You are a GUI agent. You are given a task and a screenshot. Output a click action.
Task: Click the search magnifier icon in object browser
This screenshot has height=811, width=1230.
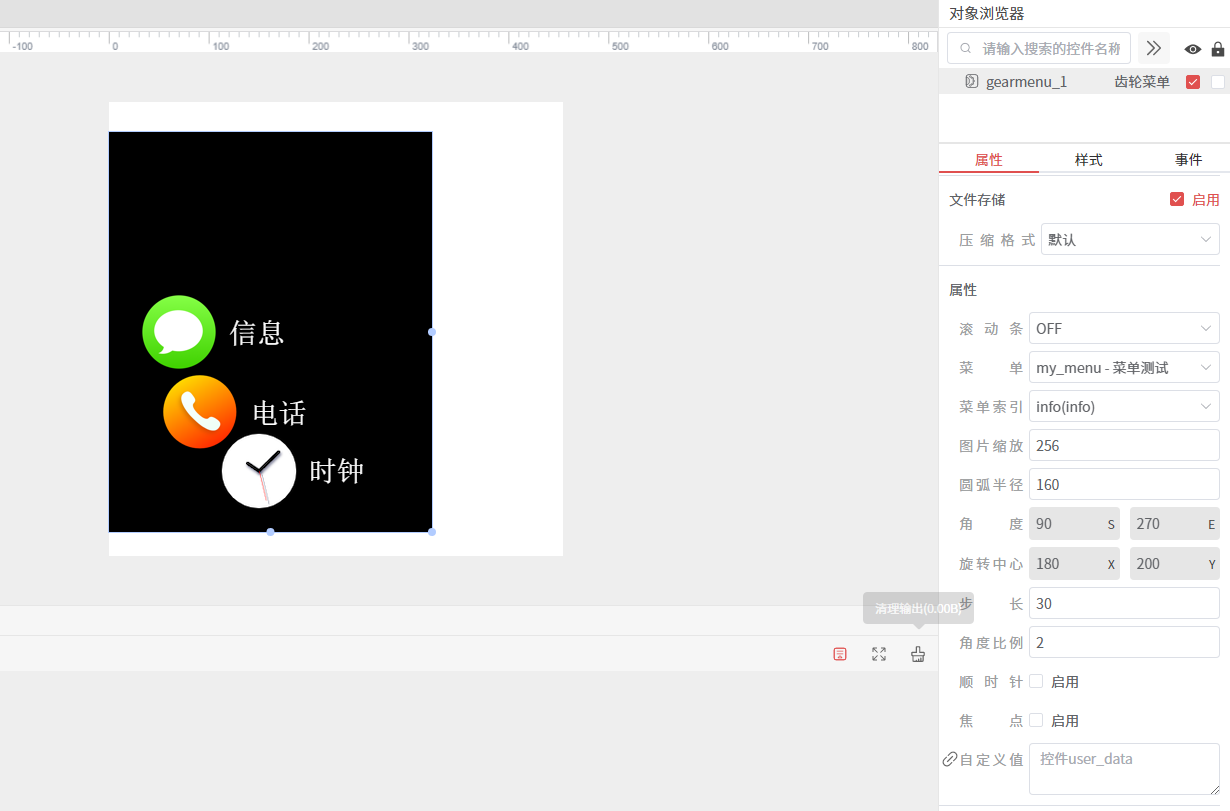[x=966, y=48]
